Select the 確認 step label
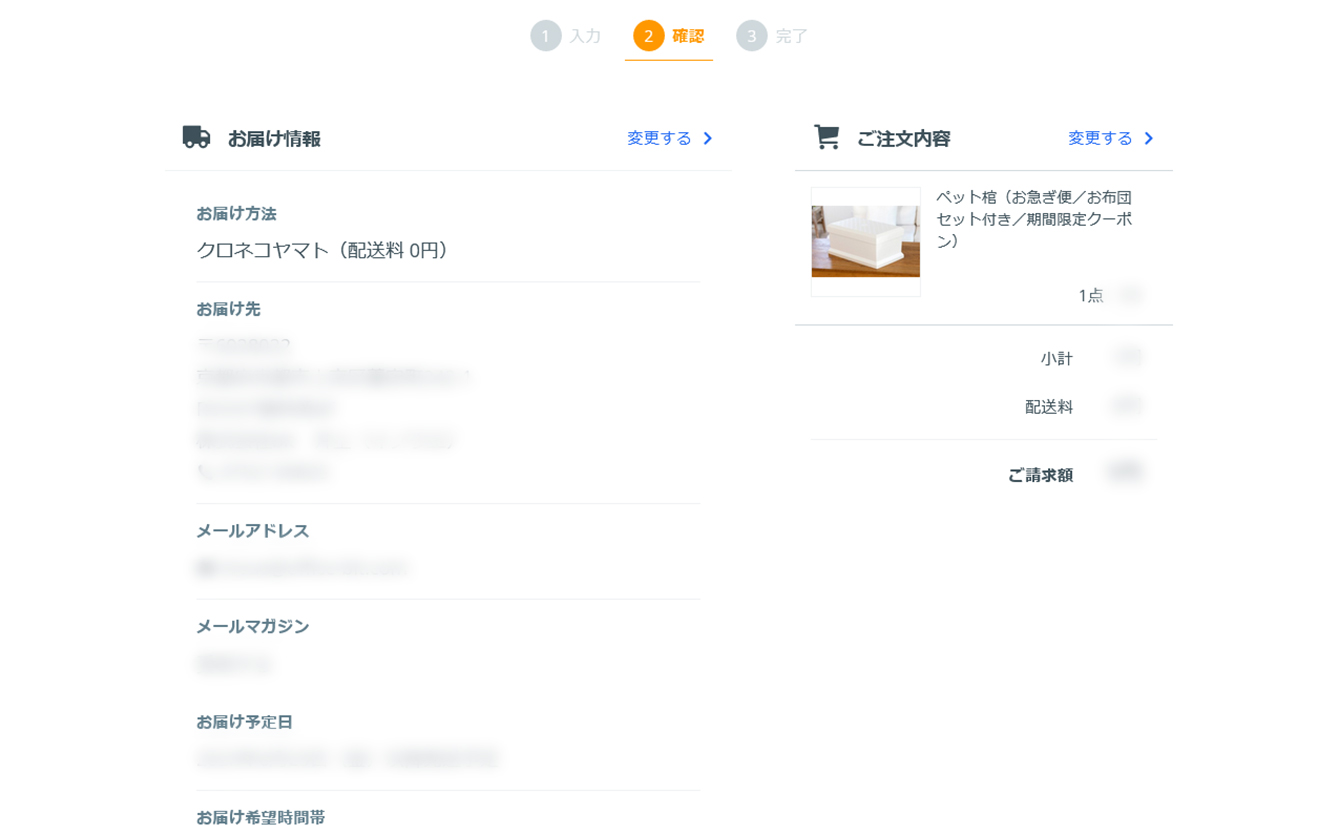 (x=688, y=36)
